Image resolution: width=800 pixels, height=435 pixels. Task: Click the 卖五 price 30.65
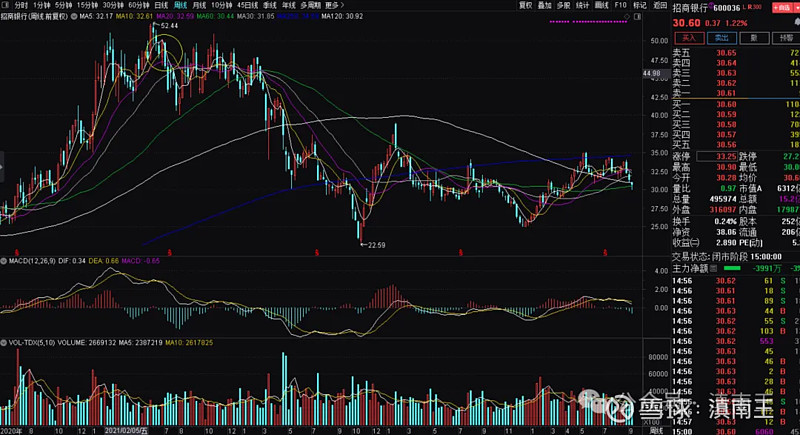point(726,53)
